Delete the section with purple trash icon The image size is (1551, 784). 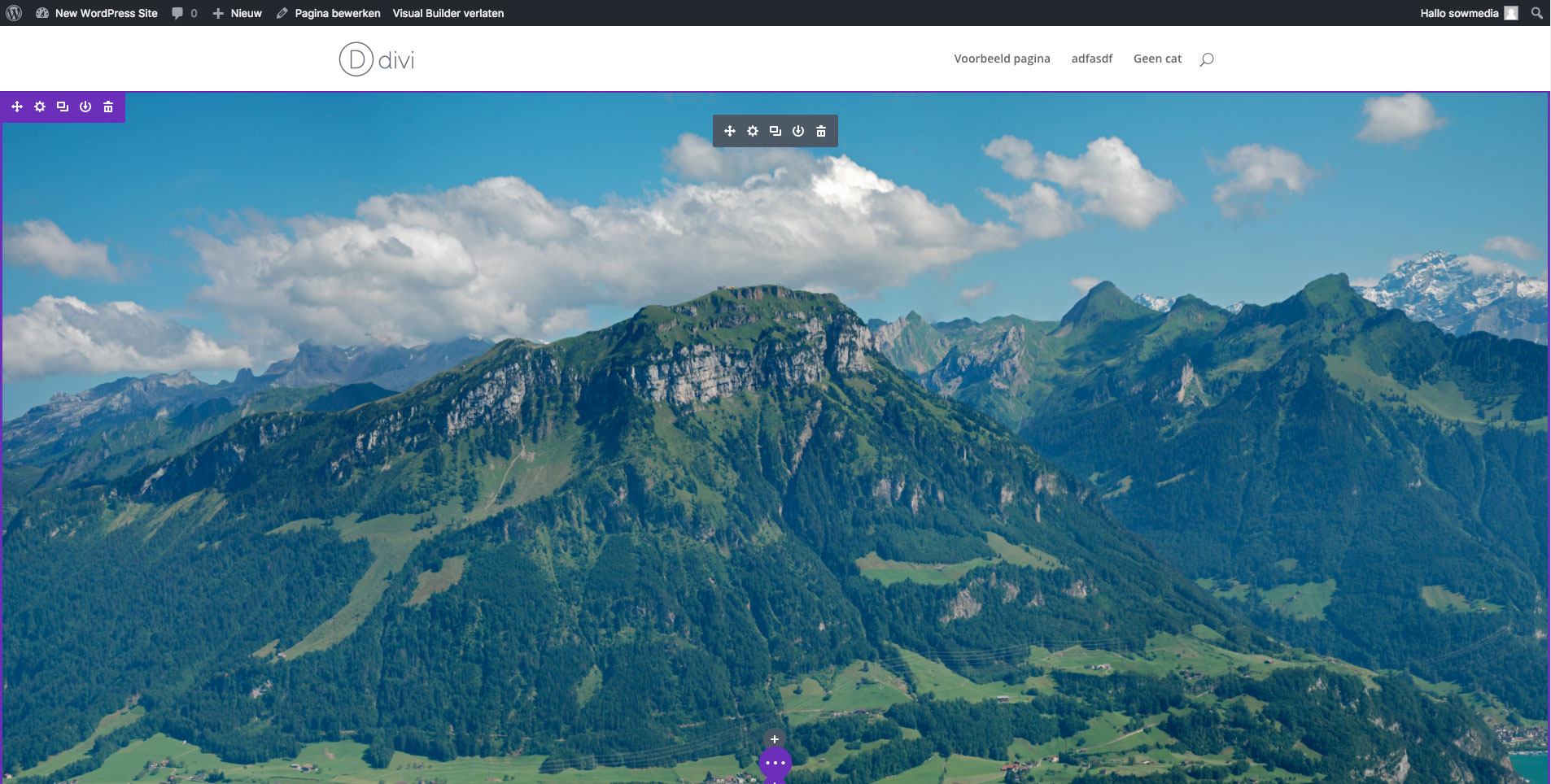(x=108, y=107)
